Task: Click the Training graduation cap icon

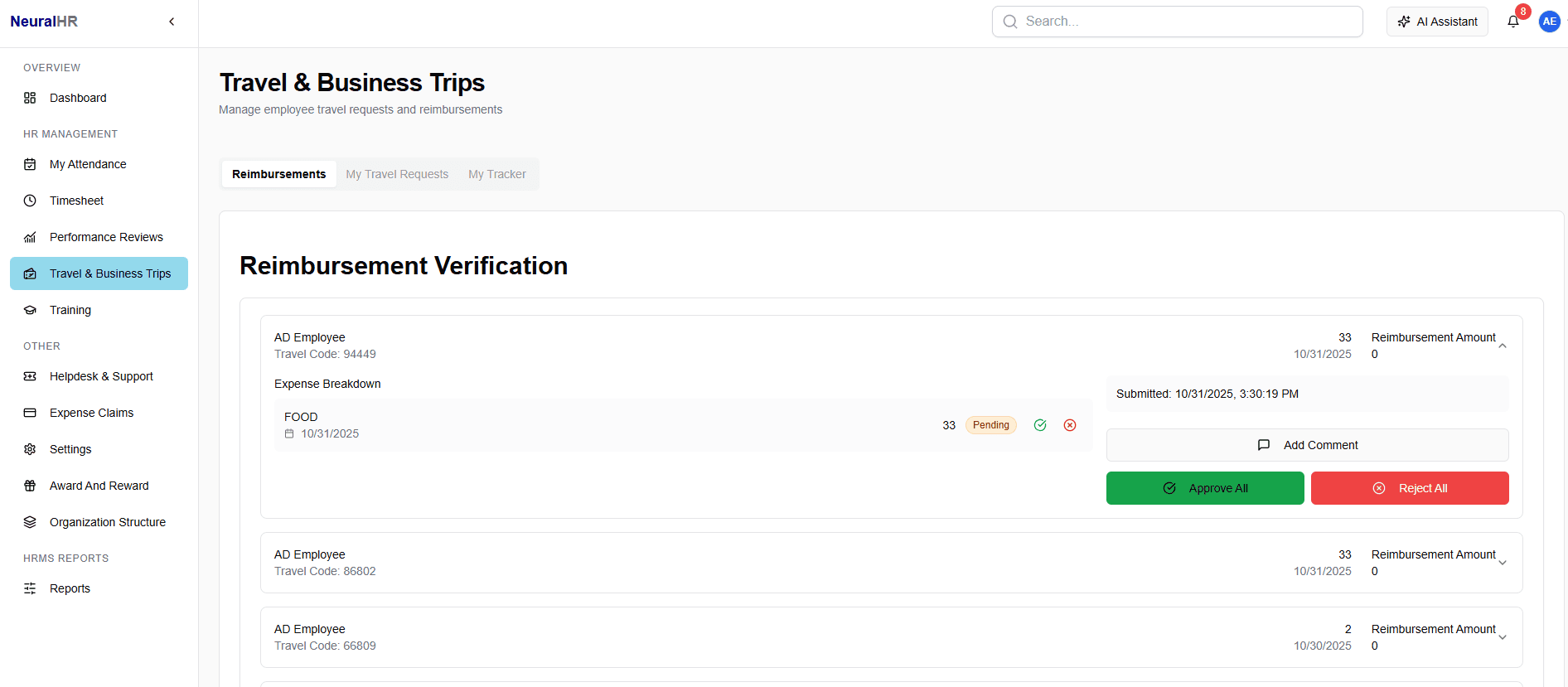Action: (30, 310)
